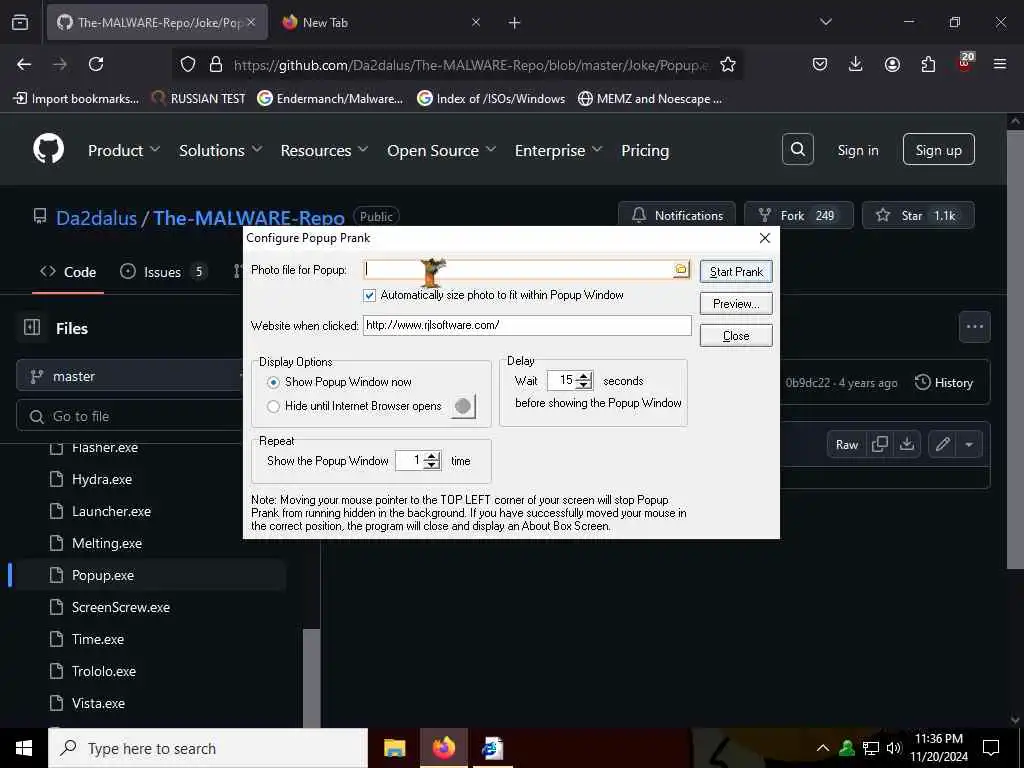Click the Website when clicked field
Screen dimensions: 1024x768
coord(527,325)
